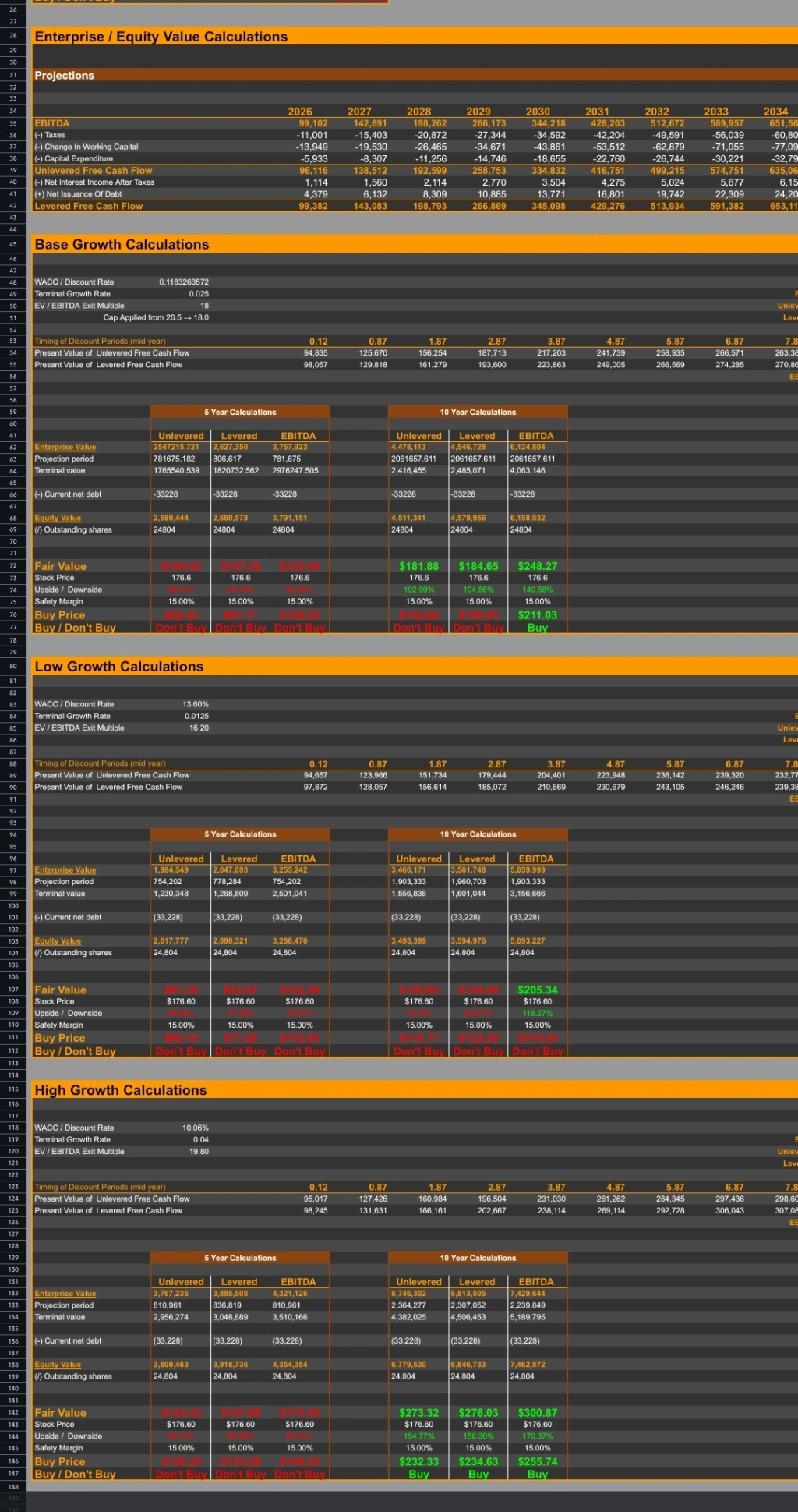Click the '10 Year Calculations' header under High Growth
Screen dimensions: 798x1512
(478, 1258)
